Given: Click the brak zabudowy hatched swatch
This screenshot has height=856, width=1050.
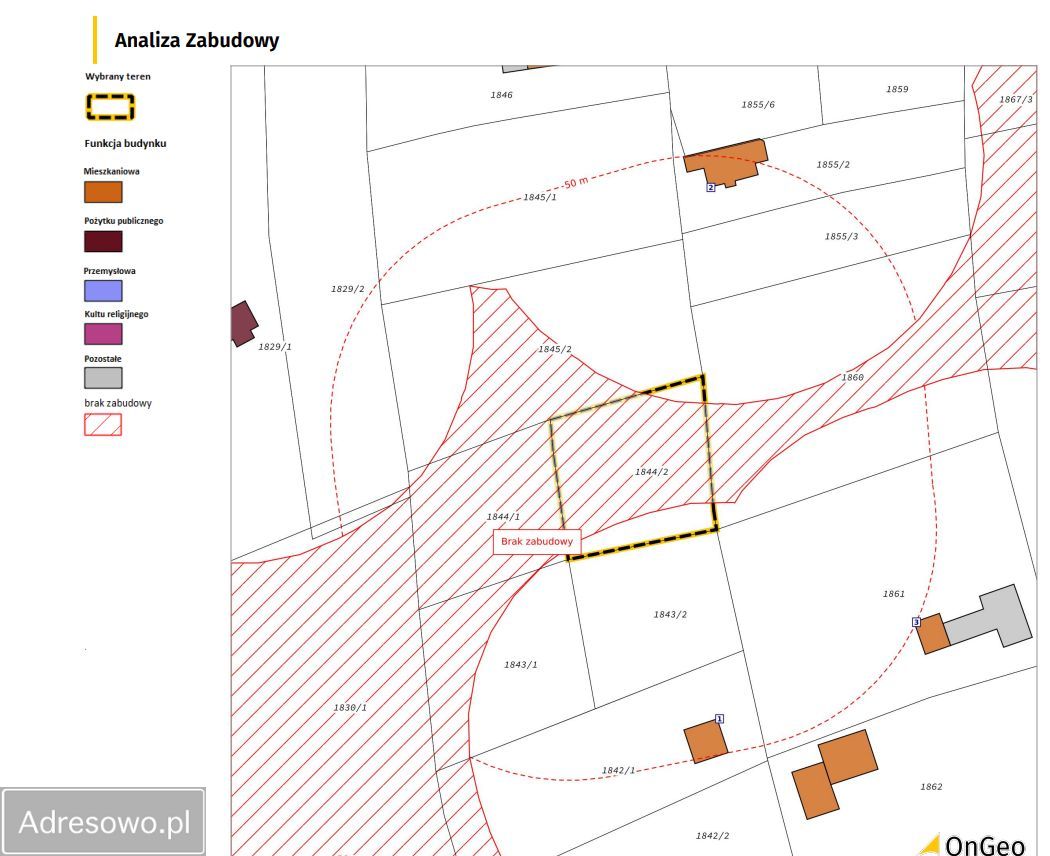Looking at the screenshot, I should [x=103, y=425].
